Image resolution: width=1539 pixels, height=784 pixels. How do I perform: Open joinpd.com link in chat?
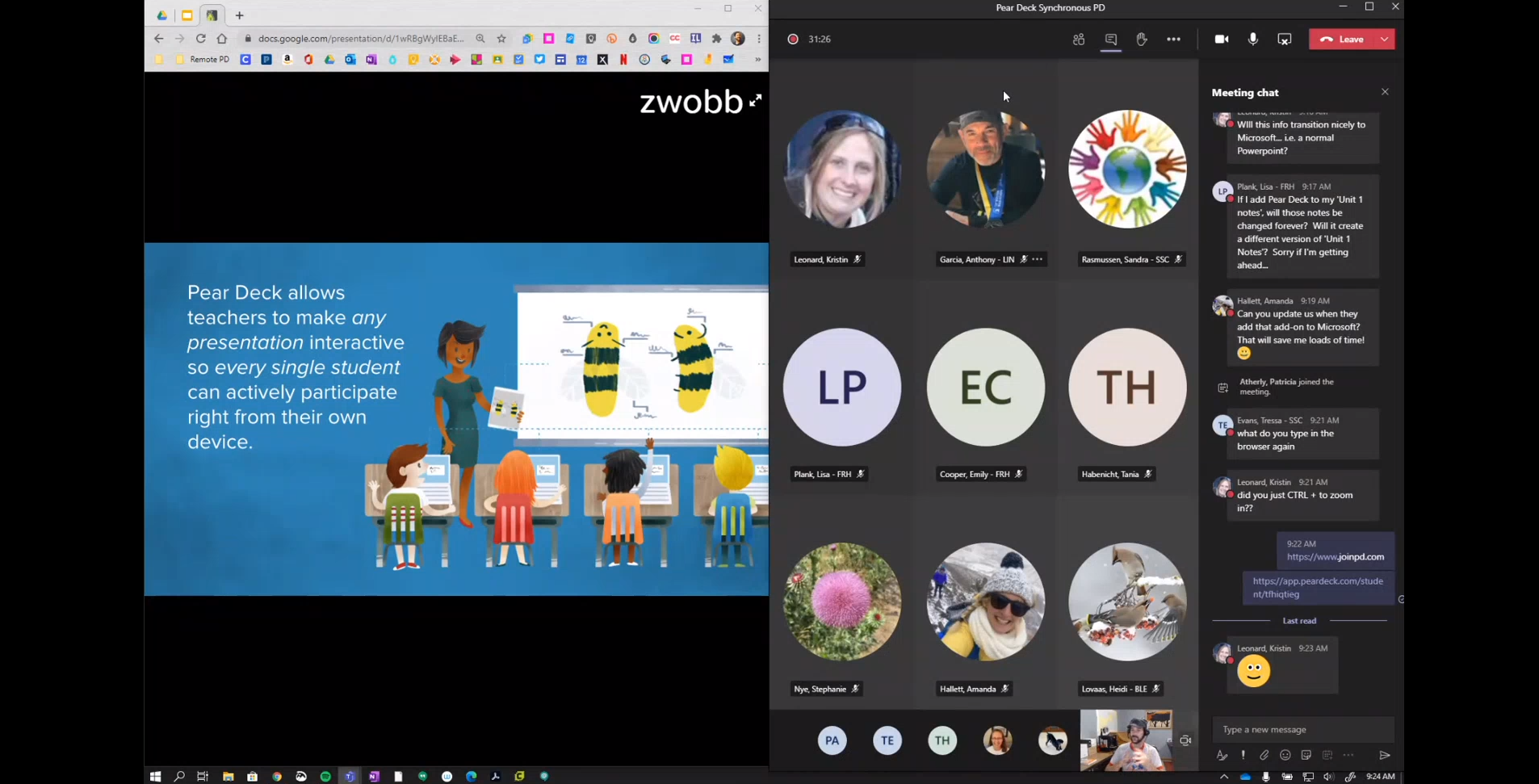[1336, 557]
